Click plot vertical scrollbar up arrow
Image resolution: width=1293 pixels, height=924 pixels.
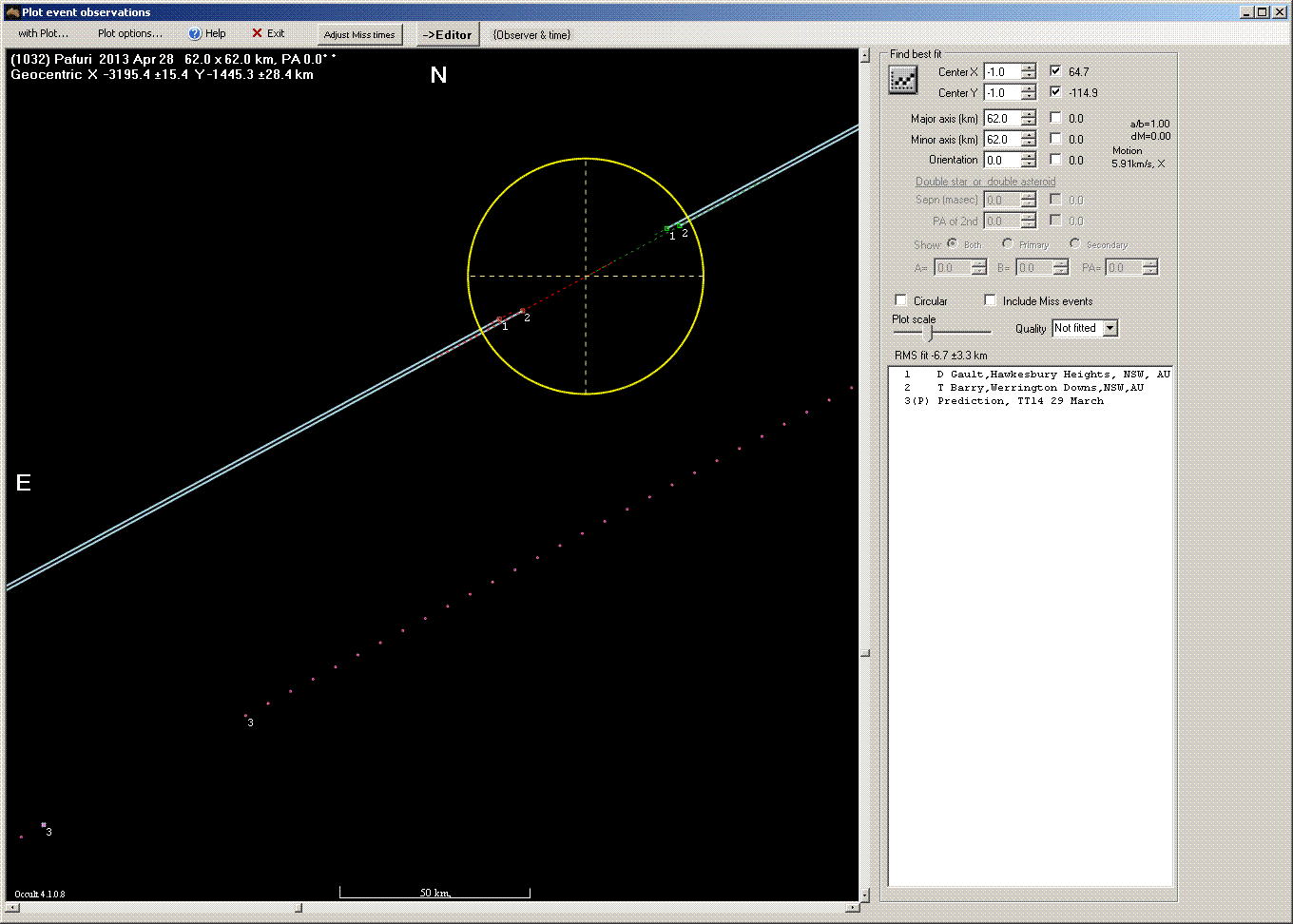pyautogui.click(x=865, y=56)
